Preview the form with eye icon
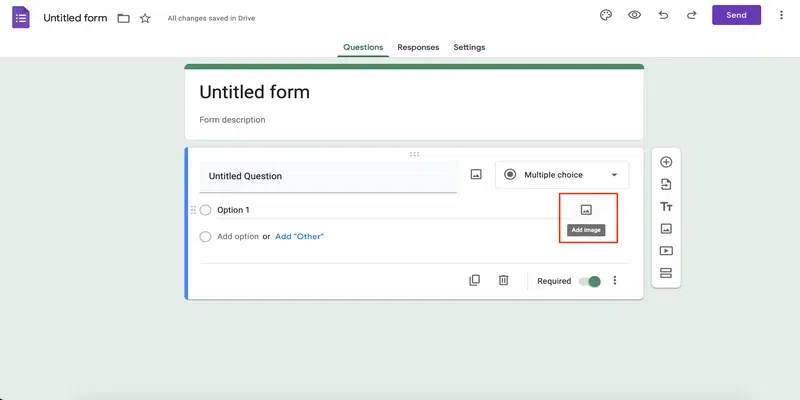 tap(634, 15)
